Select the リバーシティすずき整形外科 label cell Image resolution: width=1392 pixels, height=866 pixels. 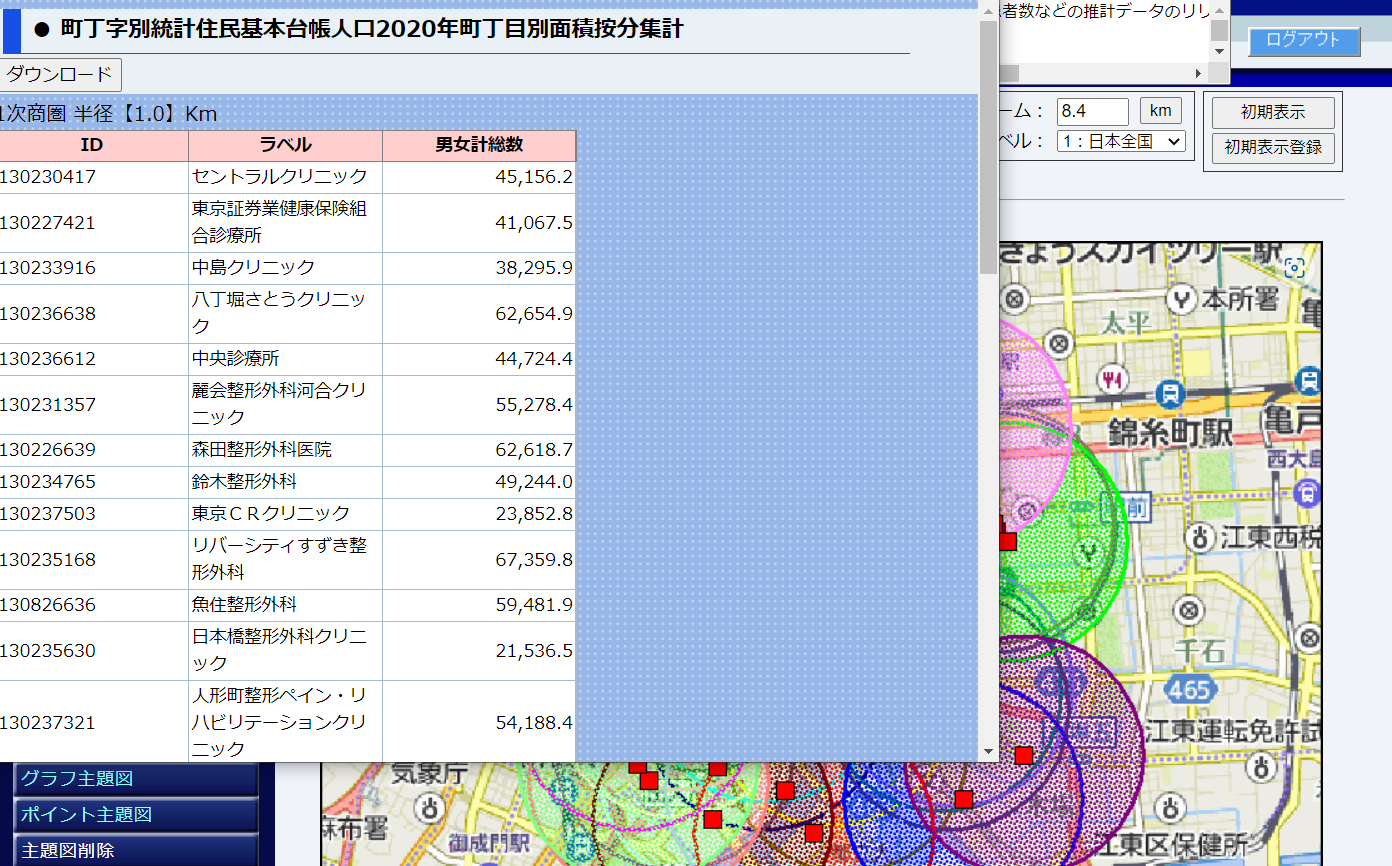pos(285,560)
